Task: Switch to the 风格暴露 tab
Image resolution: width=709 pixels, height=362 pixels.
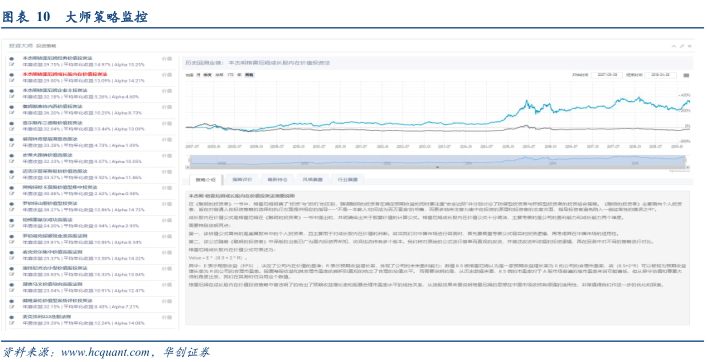Action: [312, 180]
